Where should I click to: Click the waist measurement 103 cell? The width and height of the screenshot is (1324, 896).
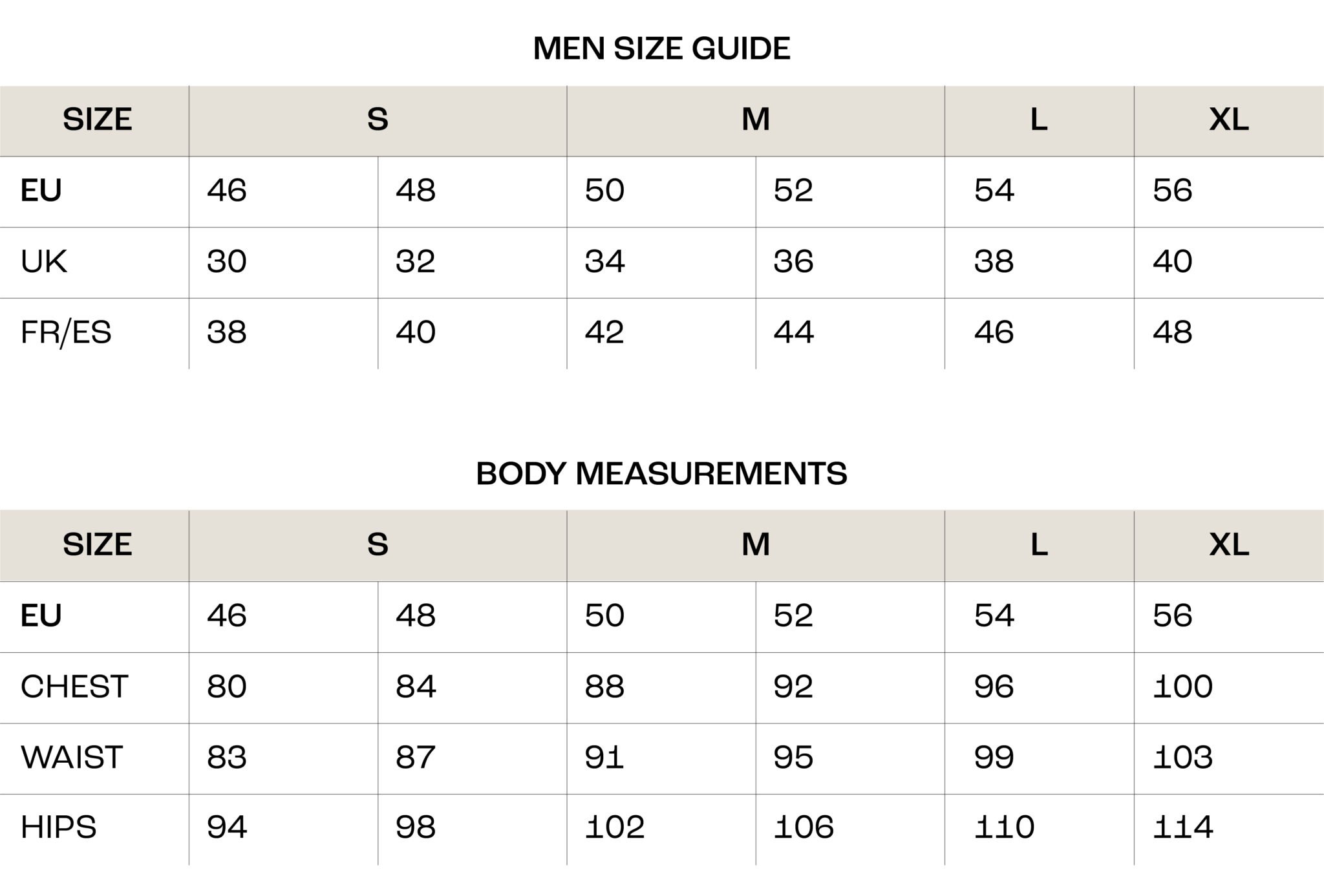(1182, 758)
